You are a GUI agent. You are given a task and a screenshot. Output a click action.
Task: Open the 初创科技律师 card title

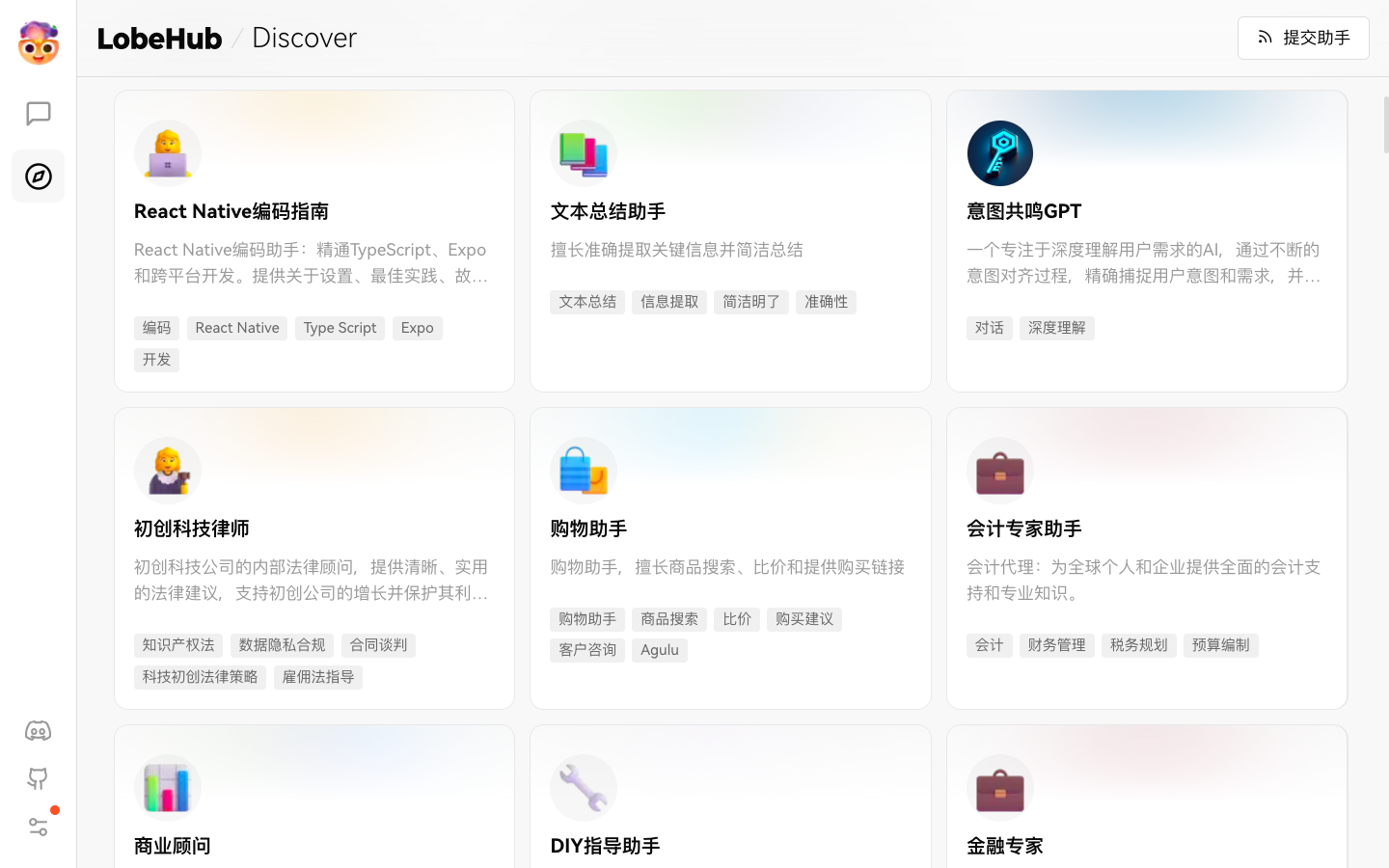(x=192, y=529)
